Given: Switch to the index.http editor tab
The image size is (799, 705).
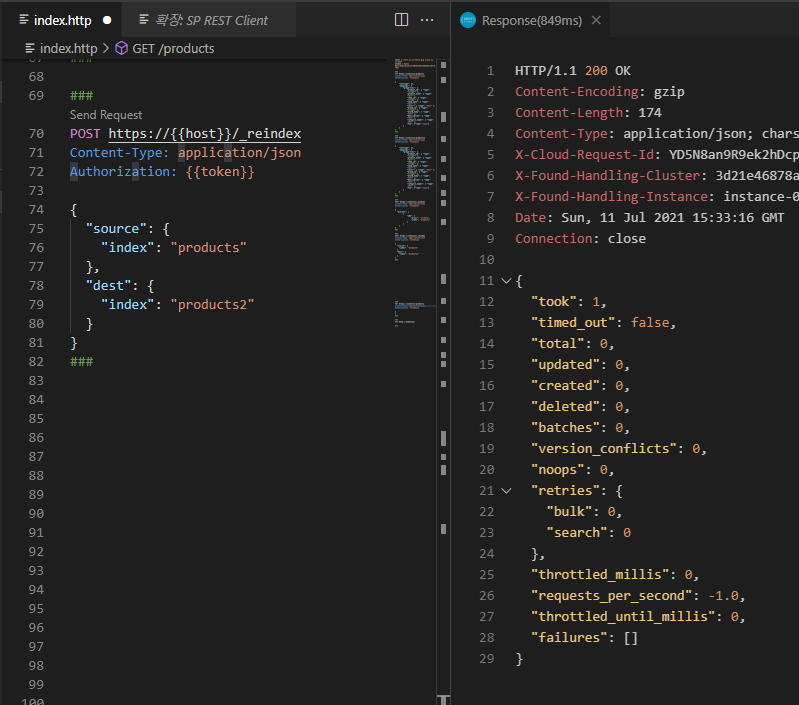Looking at the screenshot, I should (x=62, y=20).
